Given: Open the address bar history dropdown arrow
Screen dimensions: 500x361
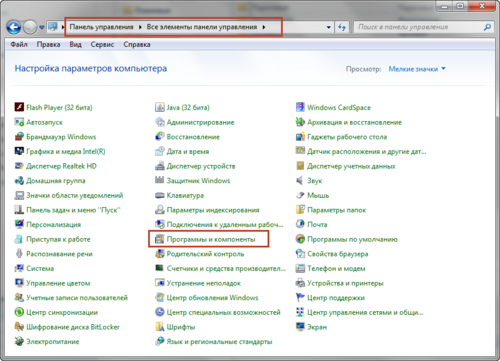Looking at the screenshot, I should coord(329,27).
